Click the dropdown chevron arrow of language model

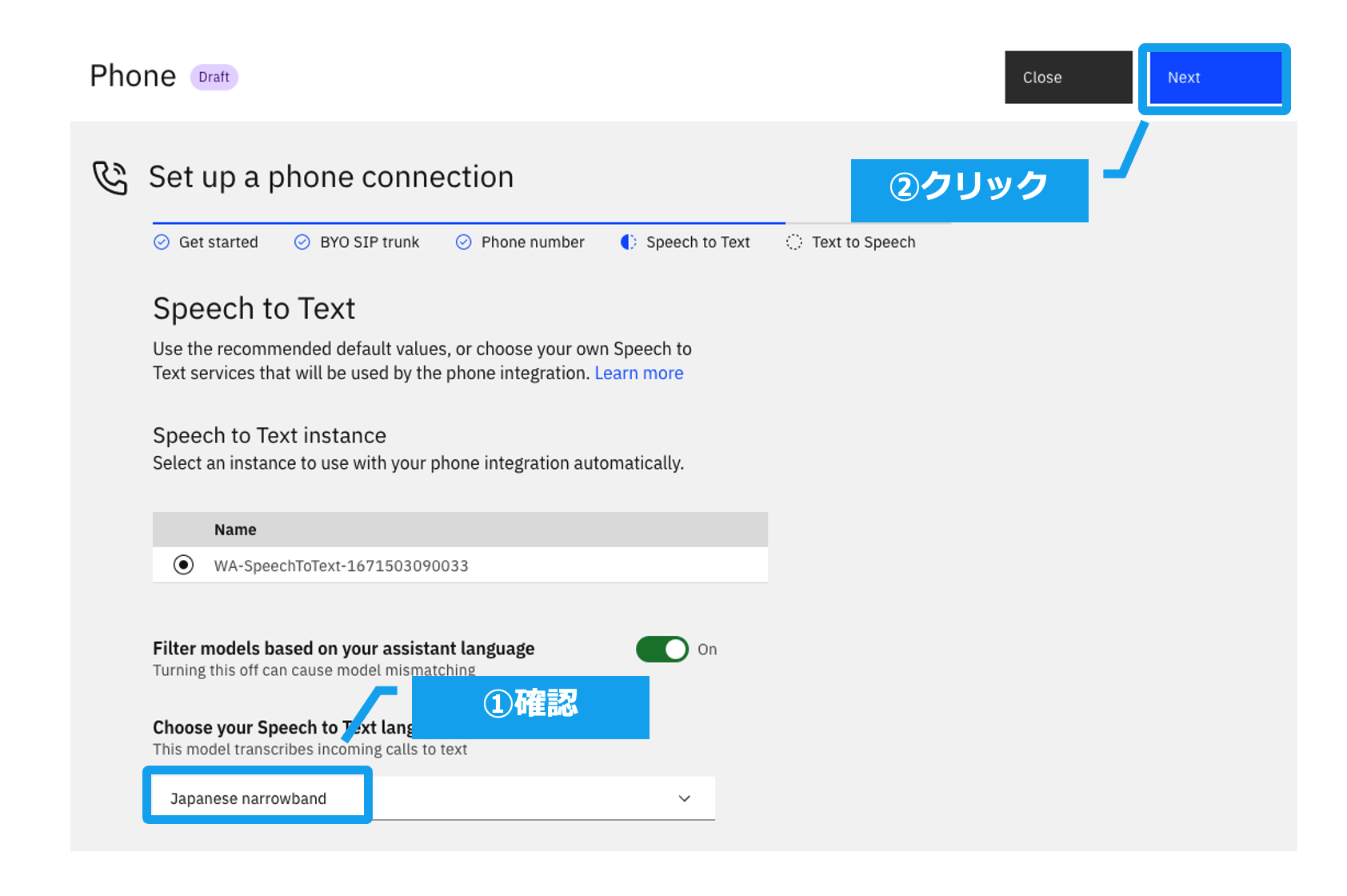(x=685, y=798)
